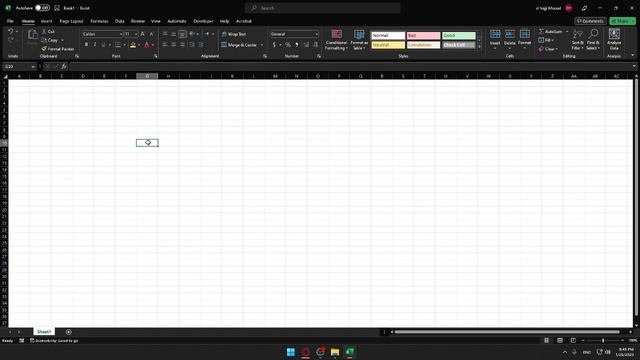Decrease decimal places
This screenshot has height=360, width=640.
pos(315,45)
